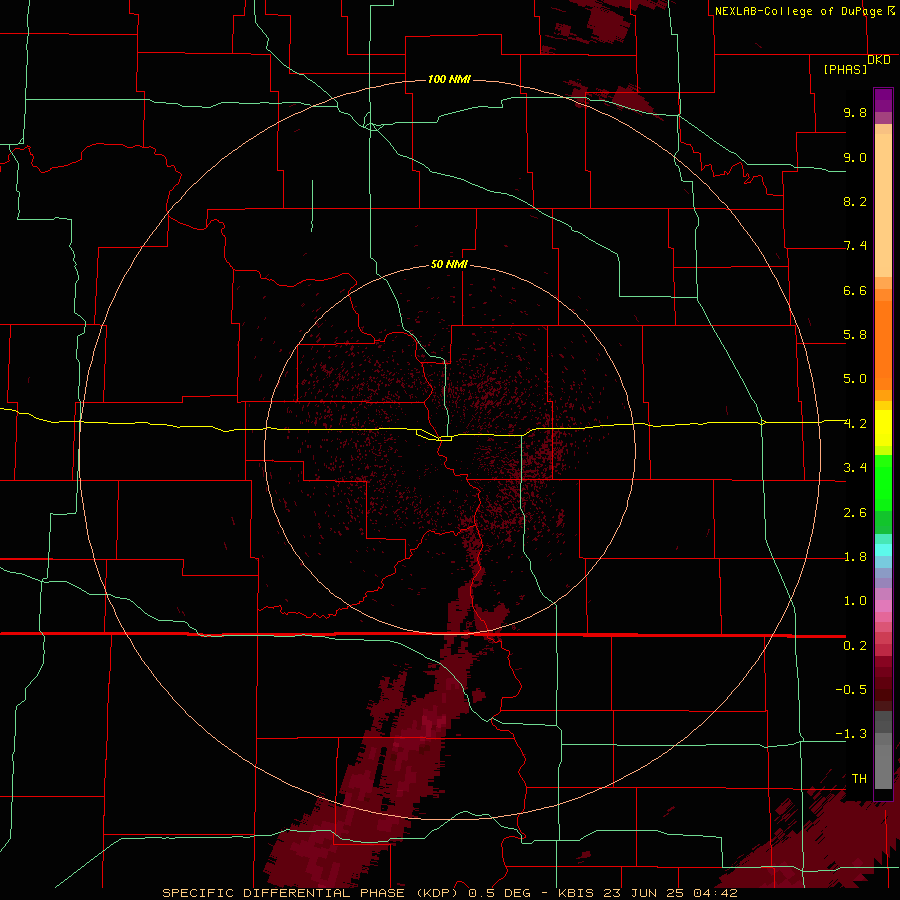Click the TH threshold label
Screen dimensions: 900x900
[x=859, y=778]
